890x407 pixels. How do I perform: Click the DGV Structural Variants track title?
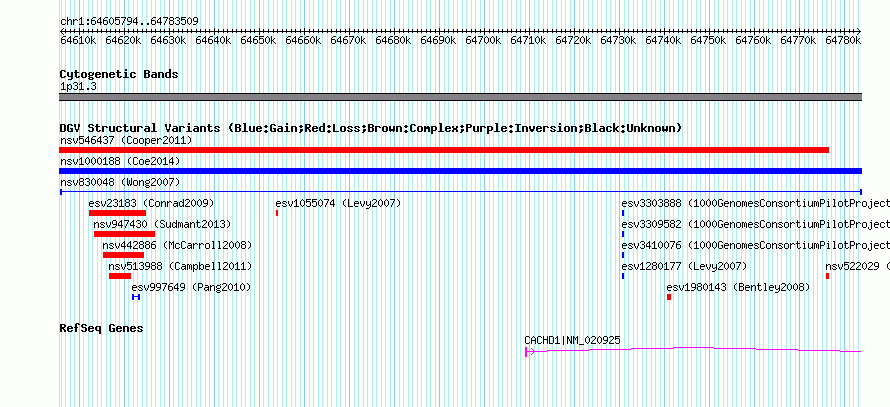[371, 128]
